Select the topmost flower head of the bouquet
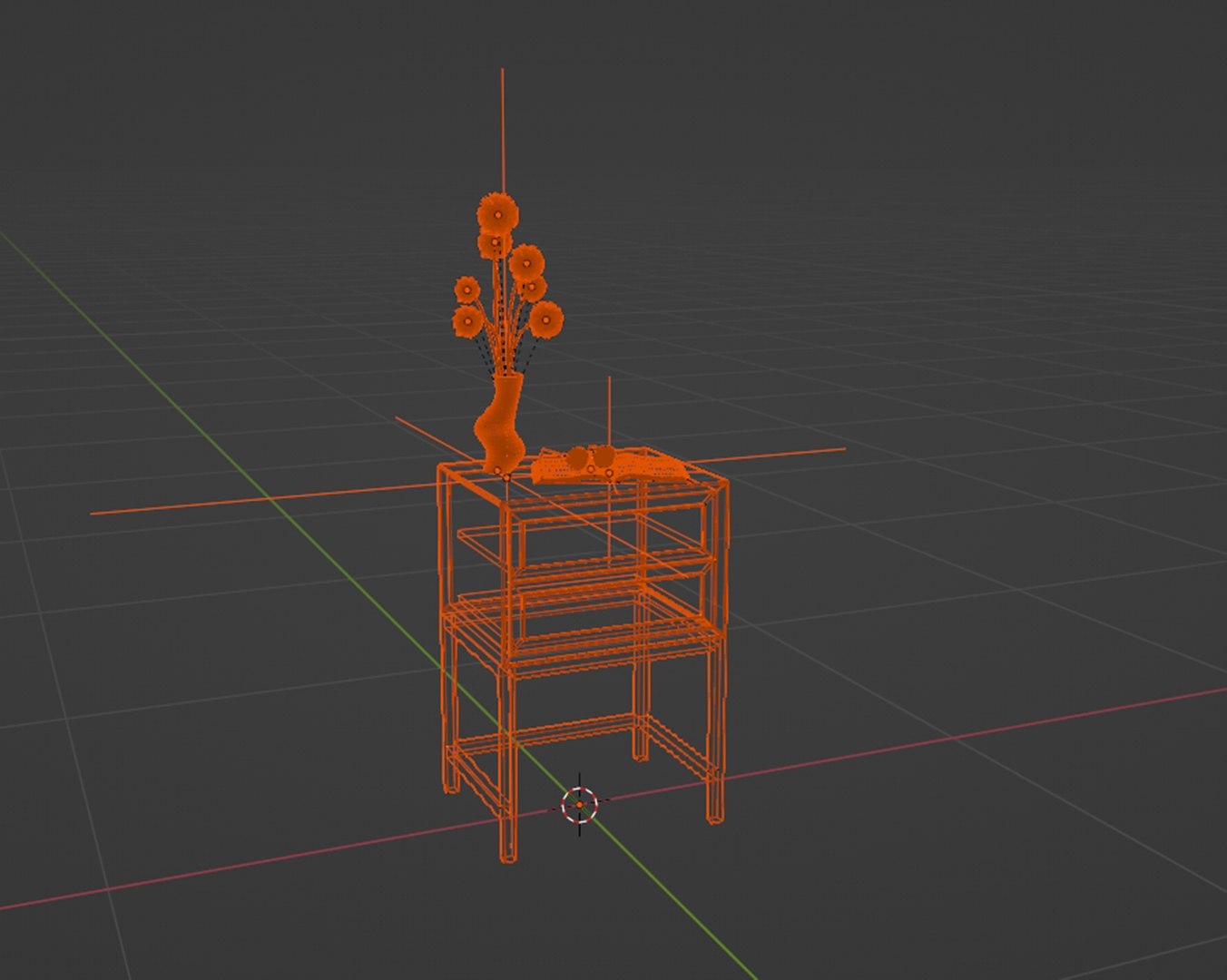This screenshot has height=980, width=1227. coord(497,214)
